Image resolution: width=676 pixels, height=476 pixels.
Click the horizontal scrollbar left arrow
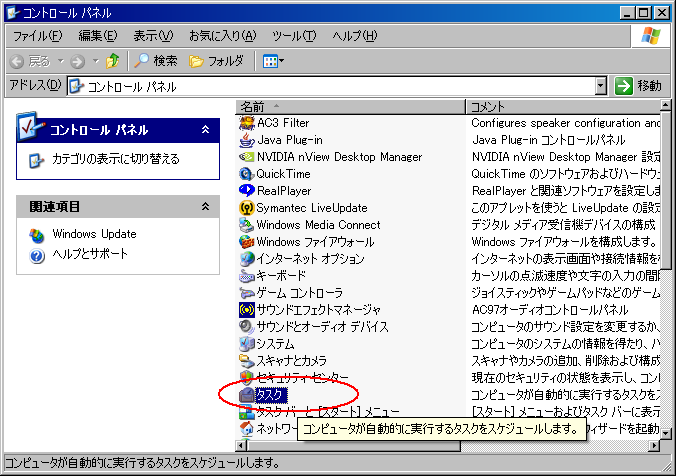241,445
